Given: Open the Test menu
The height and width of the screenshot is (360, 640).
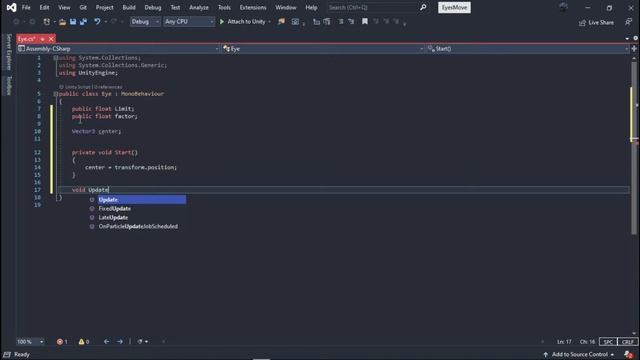Looking at the screenshot, I should pyautogui.click(x=175, y=7).
